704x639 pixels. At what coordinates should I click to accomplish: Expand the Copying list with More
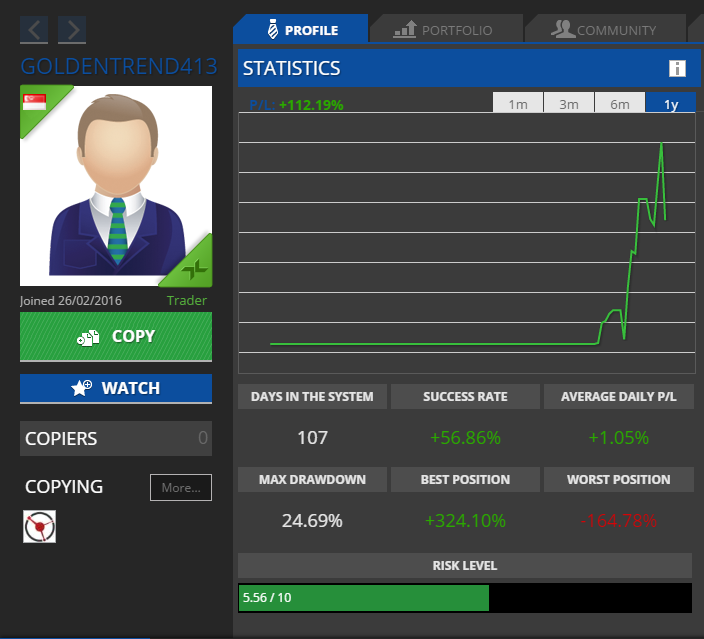[x=181, y=487]
